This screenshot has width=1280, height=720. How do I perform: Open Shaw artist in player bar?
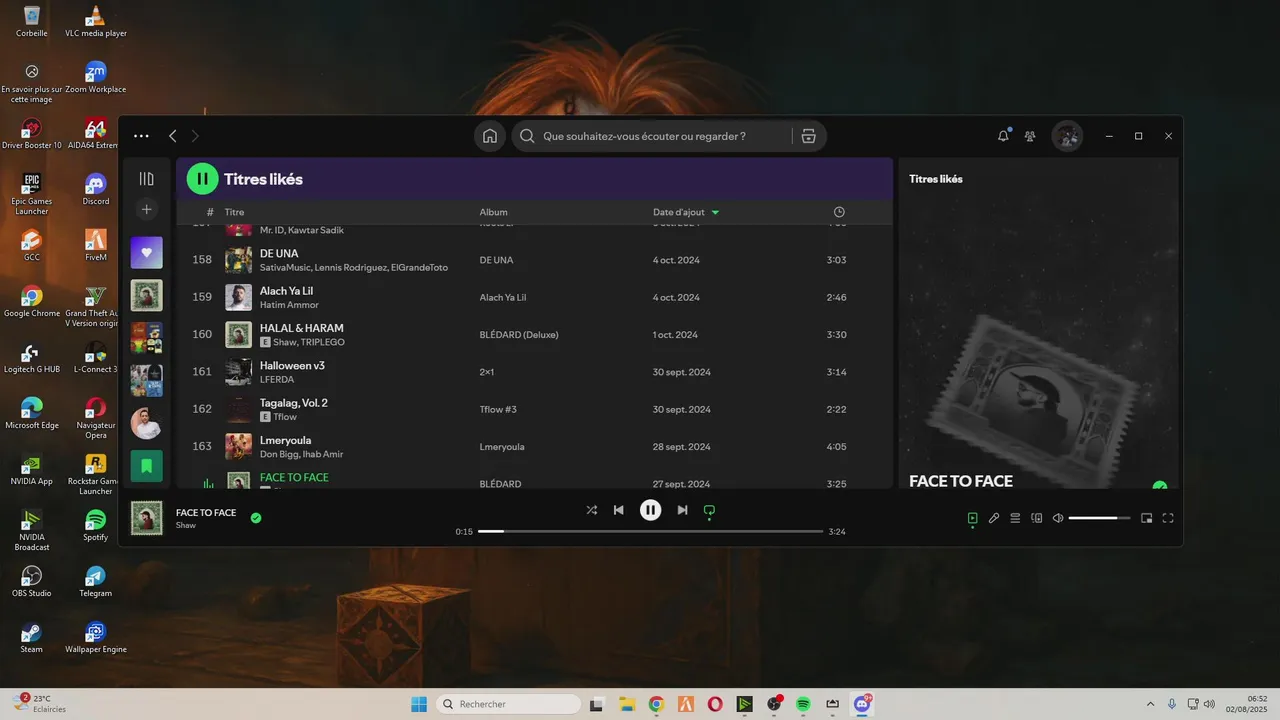tap(186, 525)
